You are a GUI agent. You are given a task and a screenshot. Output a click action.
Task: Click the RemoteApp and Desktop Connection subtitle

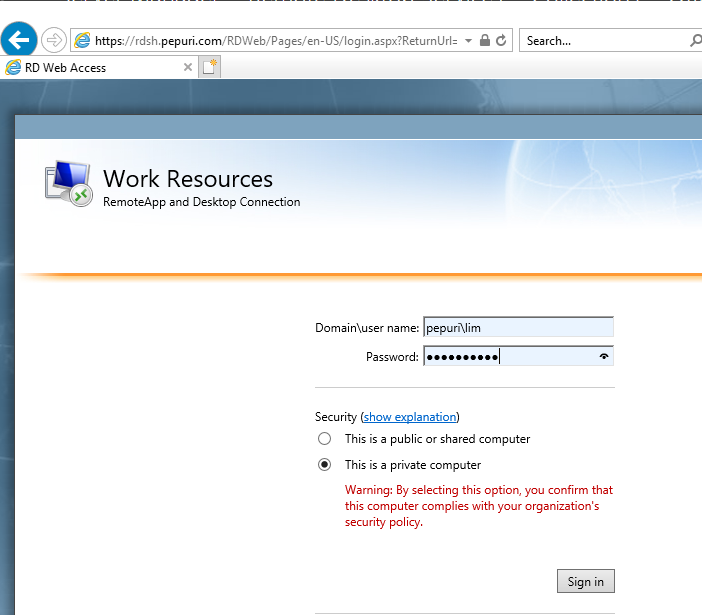201,202
